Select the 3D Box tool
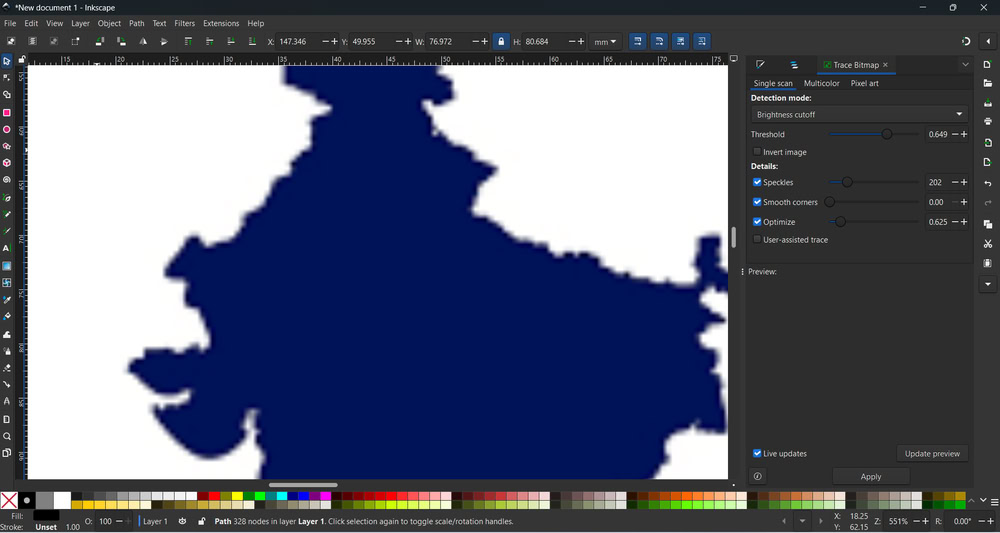The height and width of the screenshot is (533, 1000). (x=6, y=163)
